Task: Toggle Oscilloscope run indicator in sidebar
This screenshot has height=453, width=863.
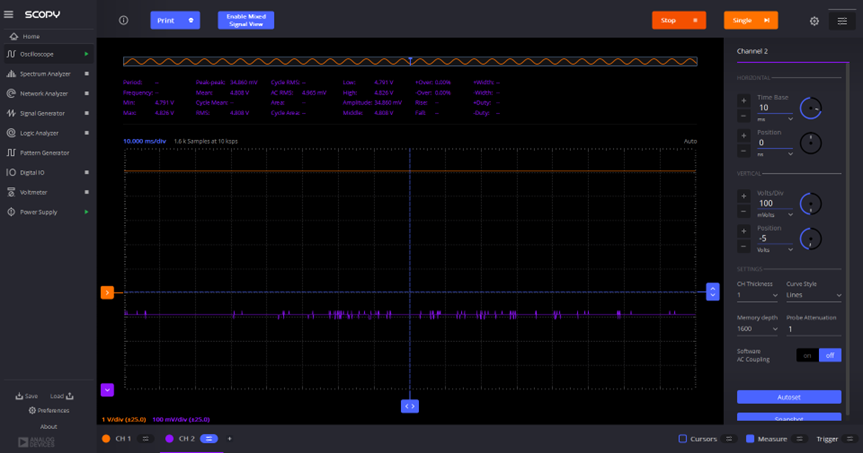Action: point(86,54)
